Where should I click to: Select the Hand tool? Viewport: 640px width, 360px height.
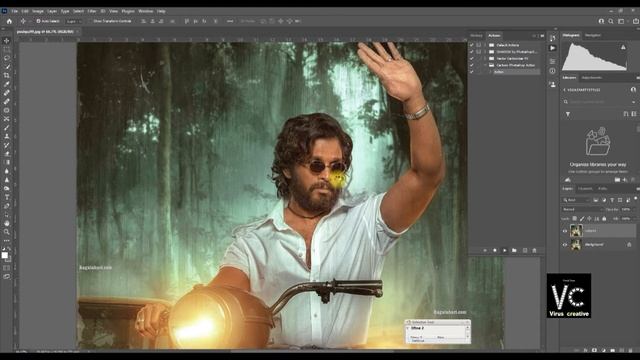click(7, 223)
